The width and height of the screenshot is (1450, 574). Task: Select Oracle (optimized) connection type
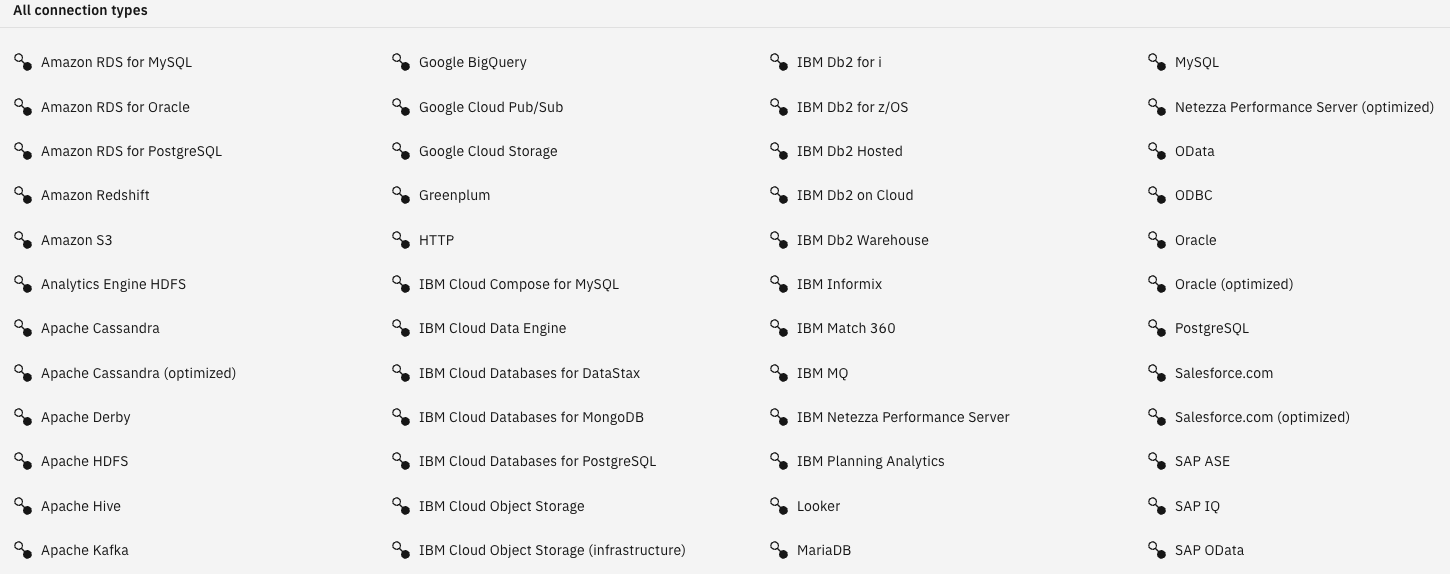click(x=1234, y=284)
